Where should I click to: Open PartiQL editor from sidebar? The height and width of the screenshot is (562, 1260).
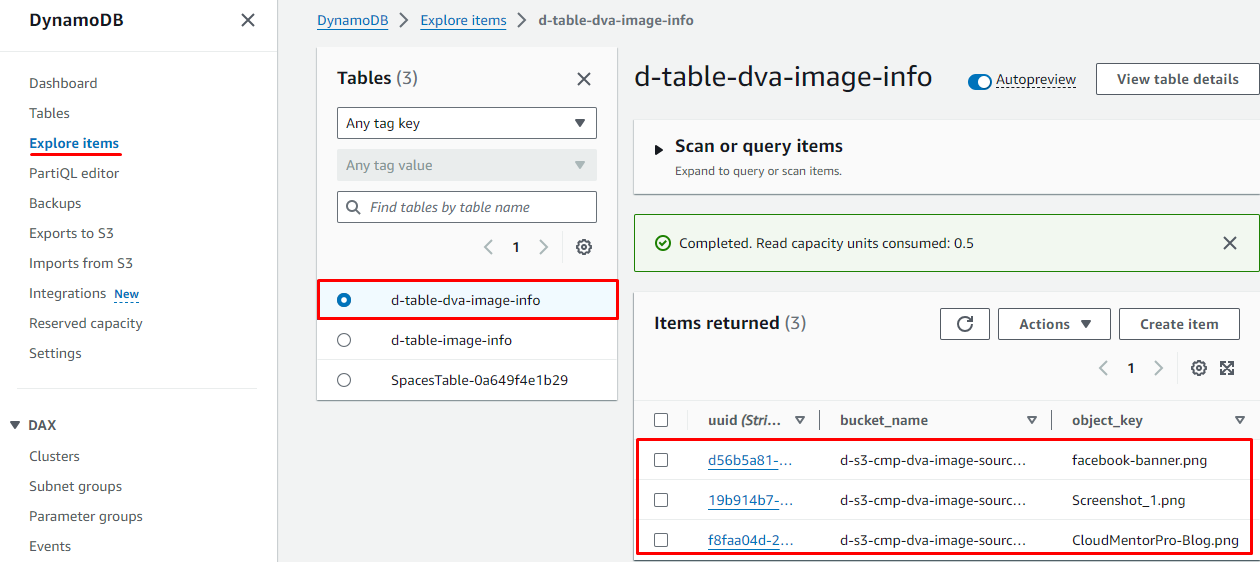[x=74, y=173]
